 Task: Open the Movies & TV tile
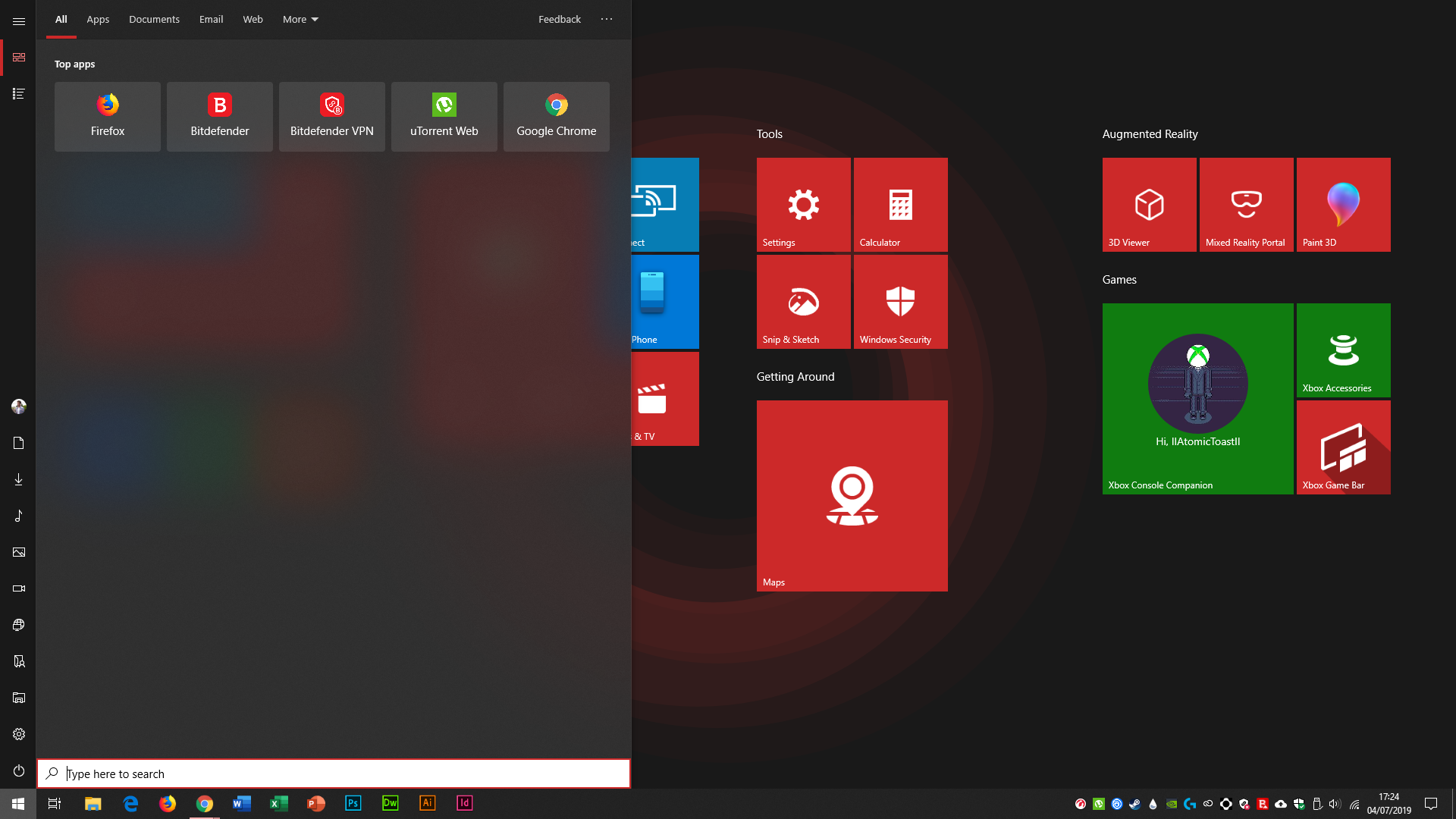[x=665, y=399]
